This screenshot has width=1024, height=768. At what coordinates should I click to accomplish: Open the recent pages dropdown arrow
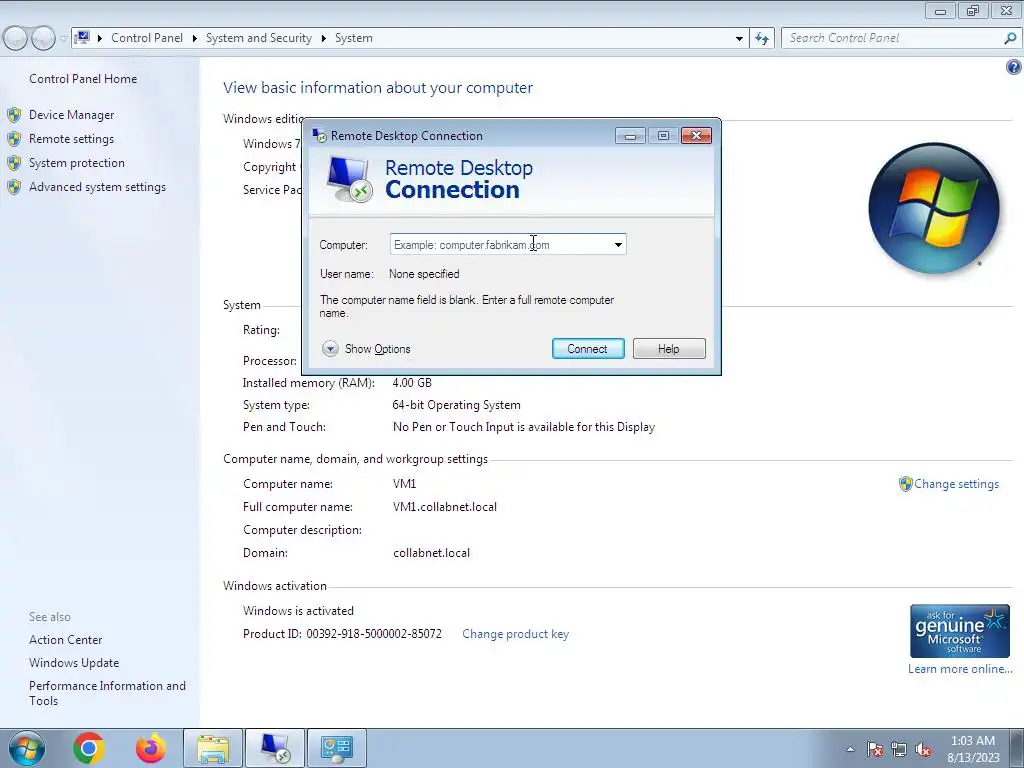click(63, 39)
